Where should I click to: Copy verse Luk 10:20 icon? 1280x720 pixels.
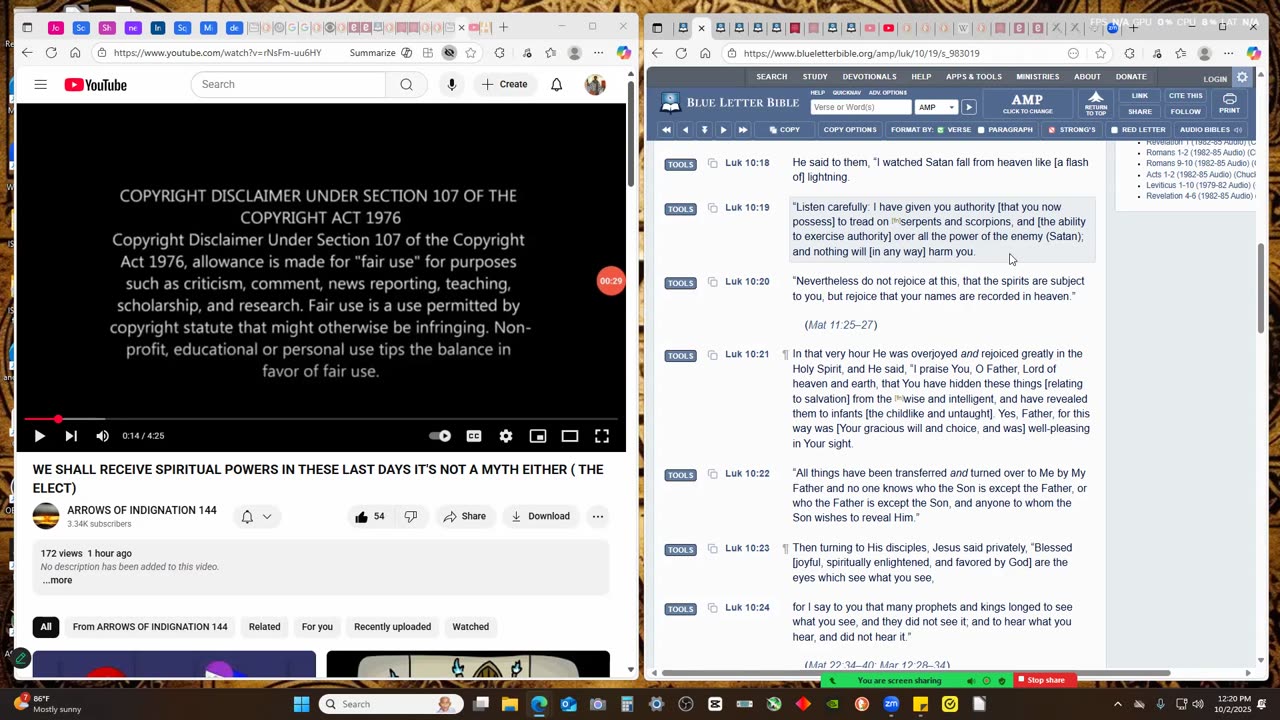(x=712, y=282)
